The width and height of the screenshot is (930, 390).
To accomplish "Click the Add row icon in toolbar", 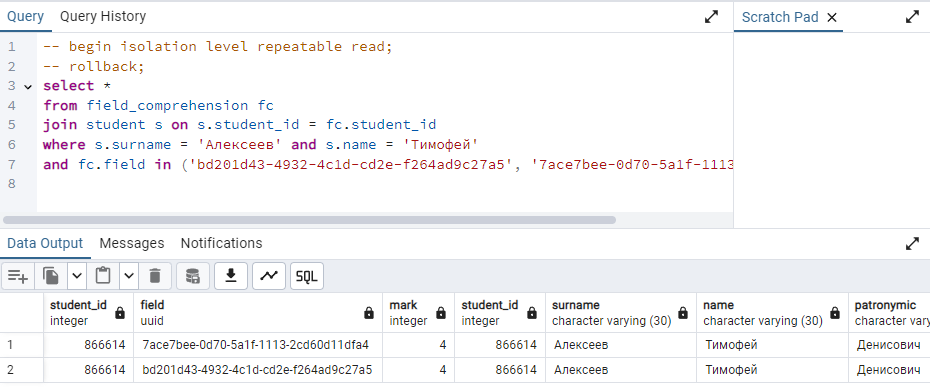I will (18, 276).
